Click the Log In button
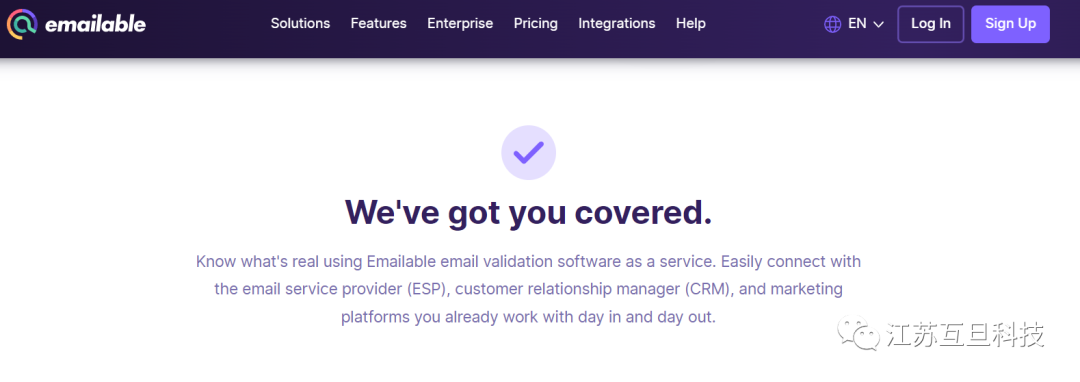Viewport: 1080px width, 382px height. (x=931, y=24)
